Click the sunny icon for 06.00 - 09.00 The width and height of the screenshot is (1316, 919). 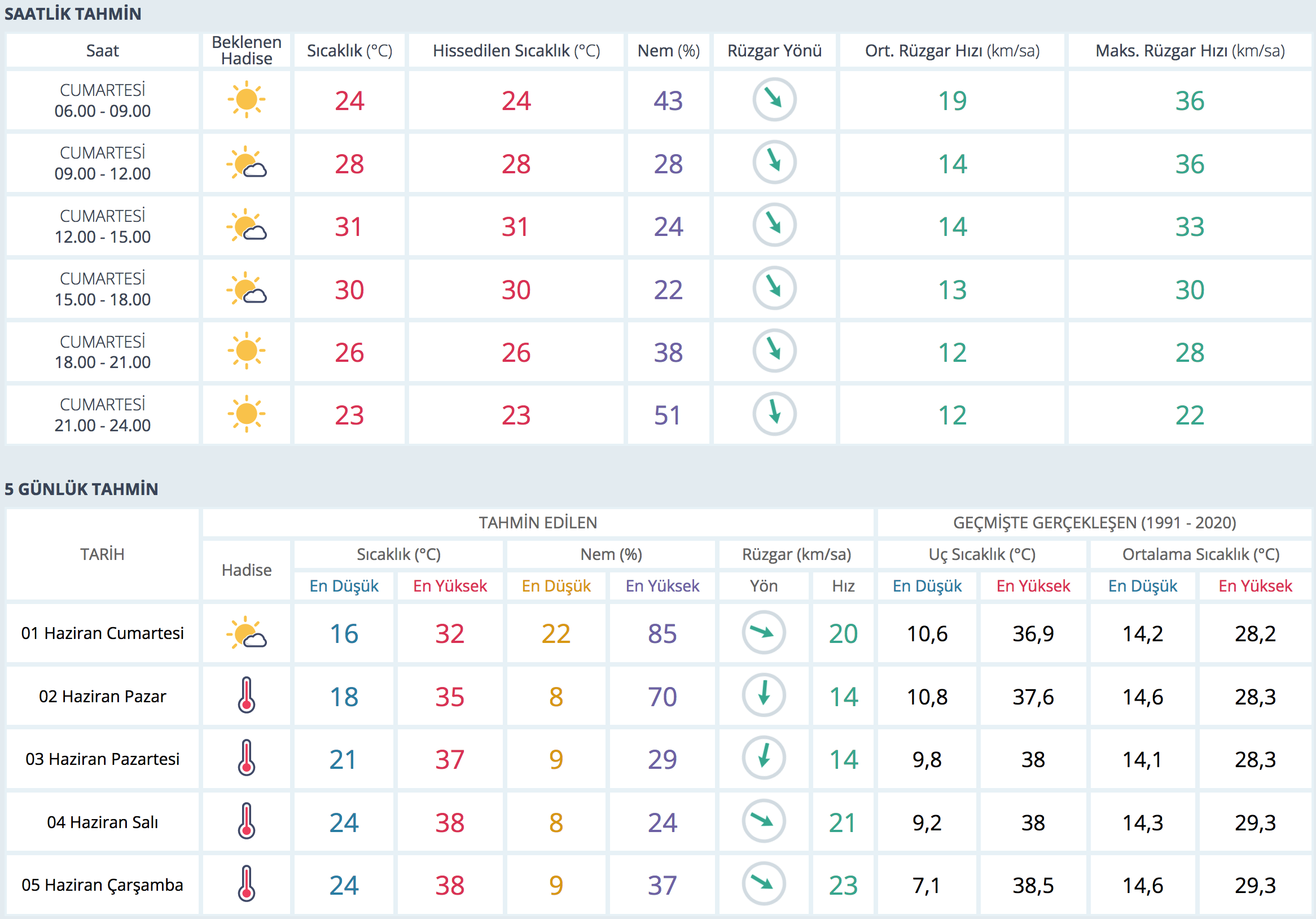click(x=247, y=100)
